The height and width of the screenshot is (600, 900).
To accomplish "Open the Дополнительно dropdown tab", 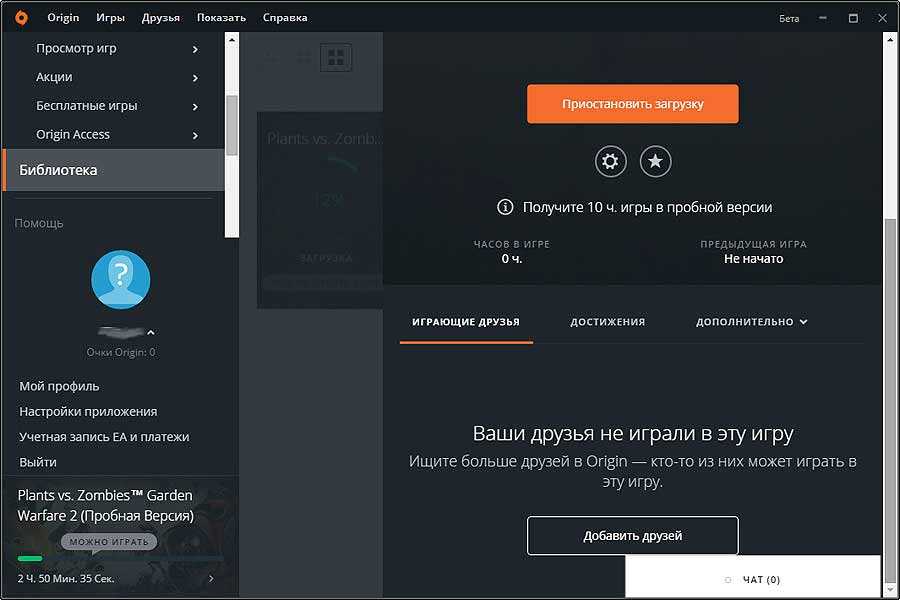I will click(x=751, y=322).
